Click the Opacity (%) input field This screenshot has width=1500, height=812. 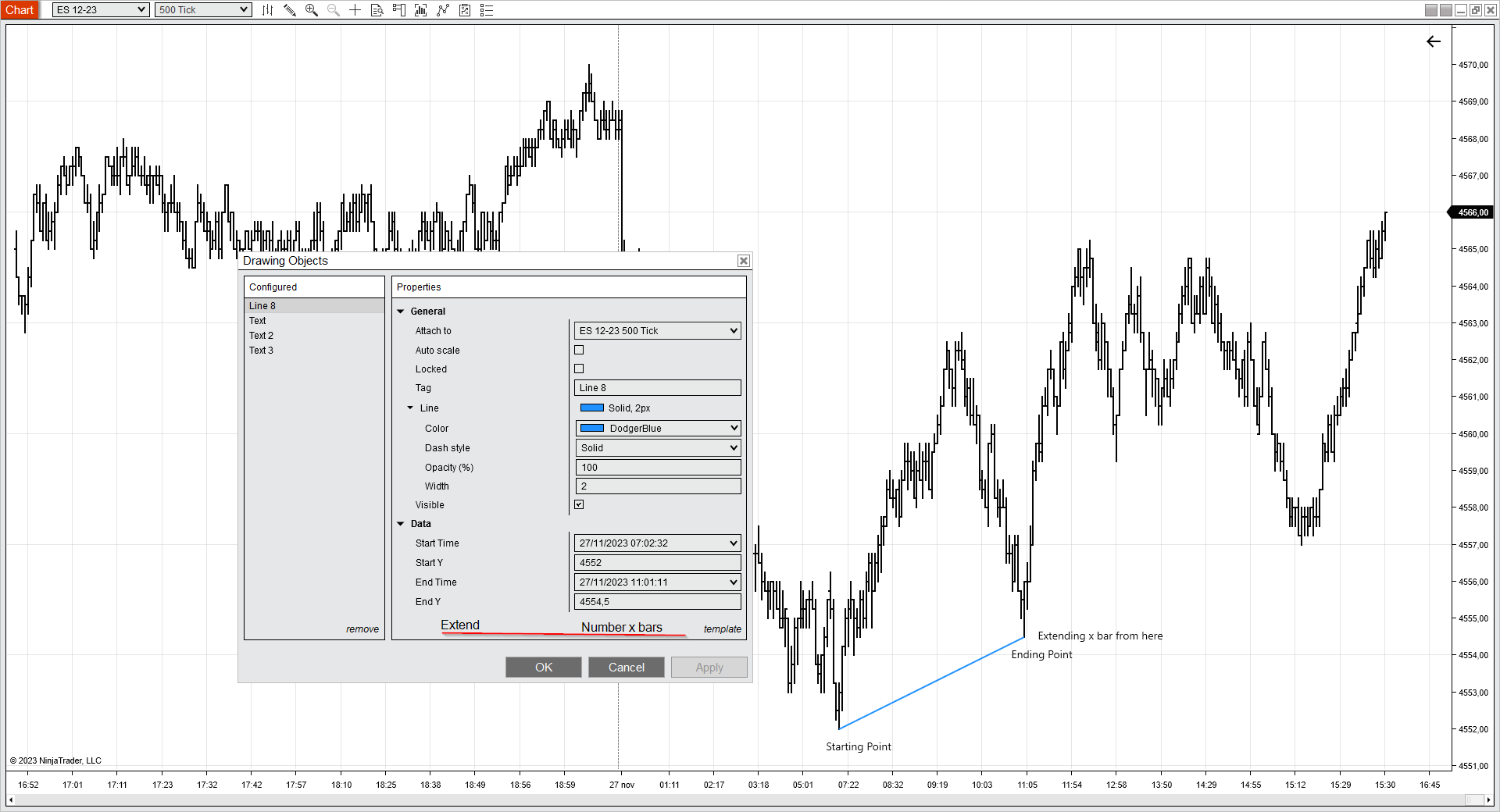[658, 468]
